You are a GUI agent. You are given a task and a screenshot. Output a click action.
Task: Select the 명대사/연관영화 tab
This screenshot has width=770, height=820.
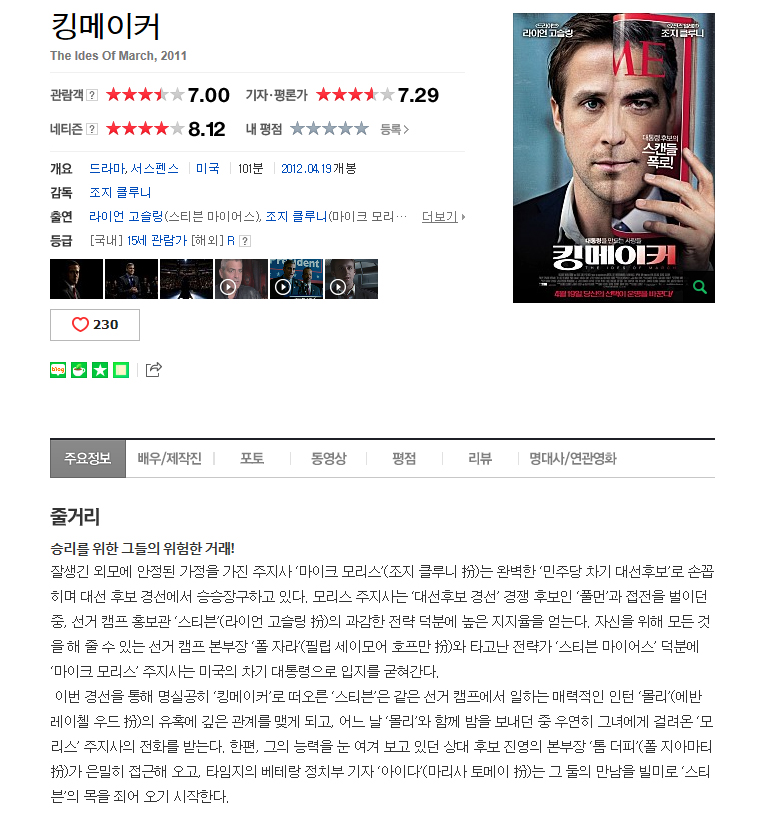tap(573, 459)
